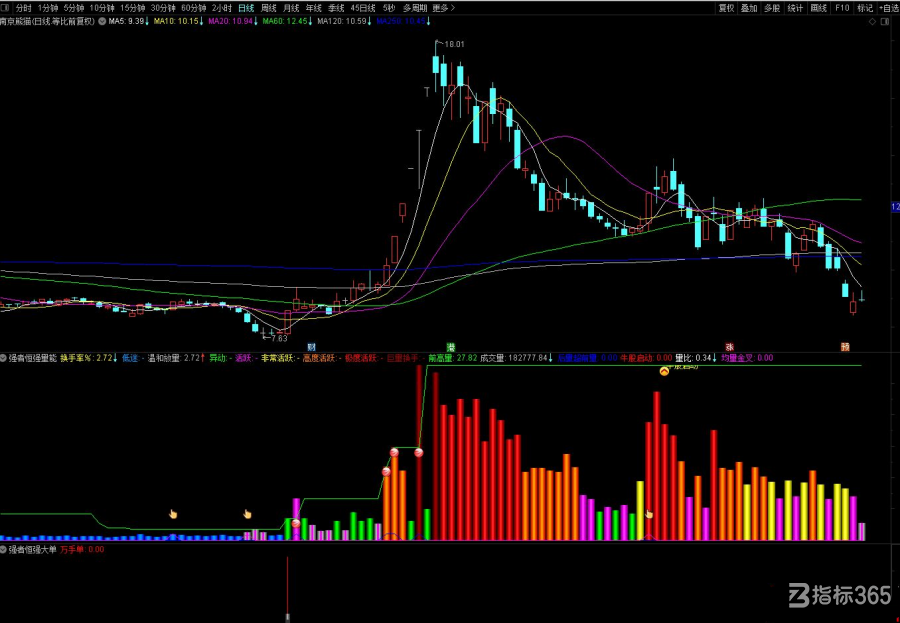The height and width of the screenshot is (623, 900).
Task: Click the diamond icon above the price chart
Action: (x=872, y=22)
